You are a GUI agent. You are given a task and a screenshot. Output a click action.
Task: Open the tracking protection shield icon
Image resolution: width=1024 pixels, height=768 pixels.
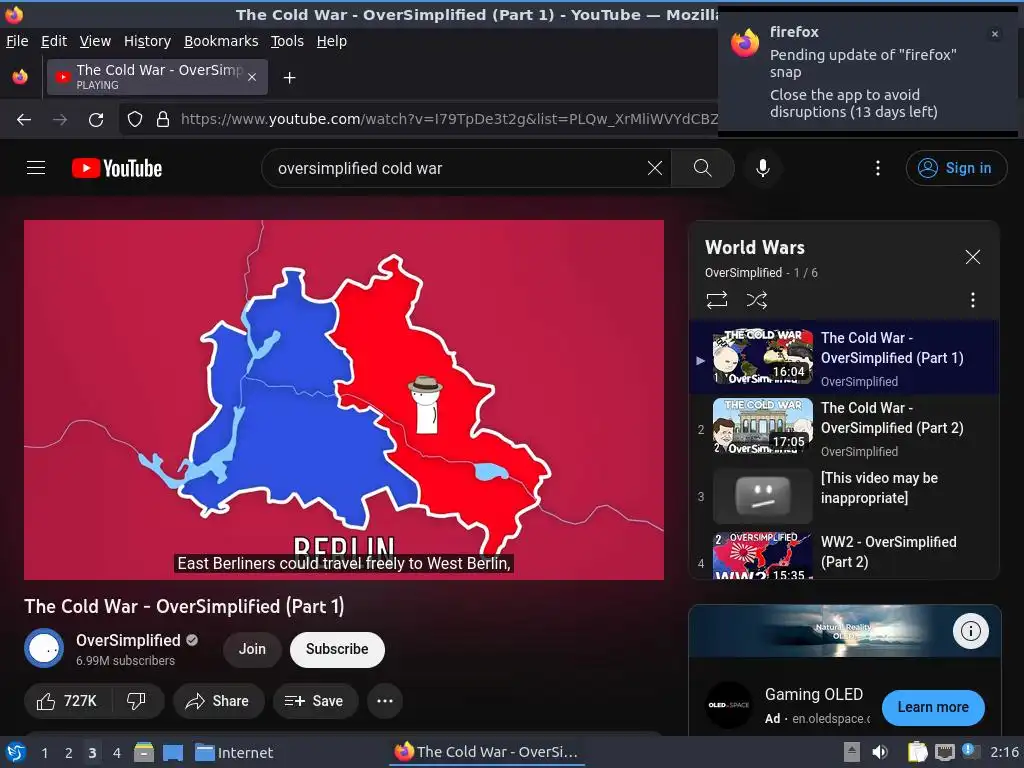coord(135,120)
